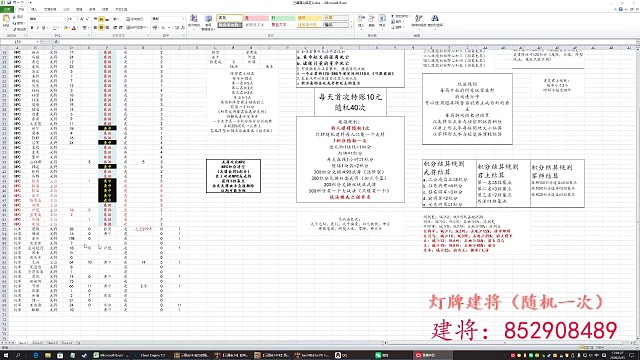Click the QQ taskbar button
The image size is (640, 360).
tap(351, 356)
